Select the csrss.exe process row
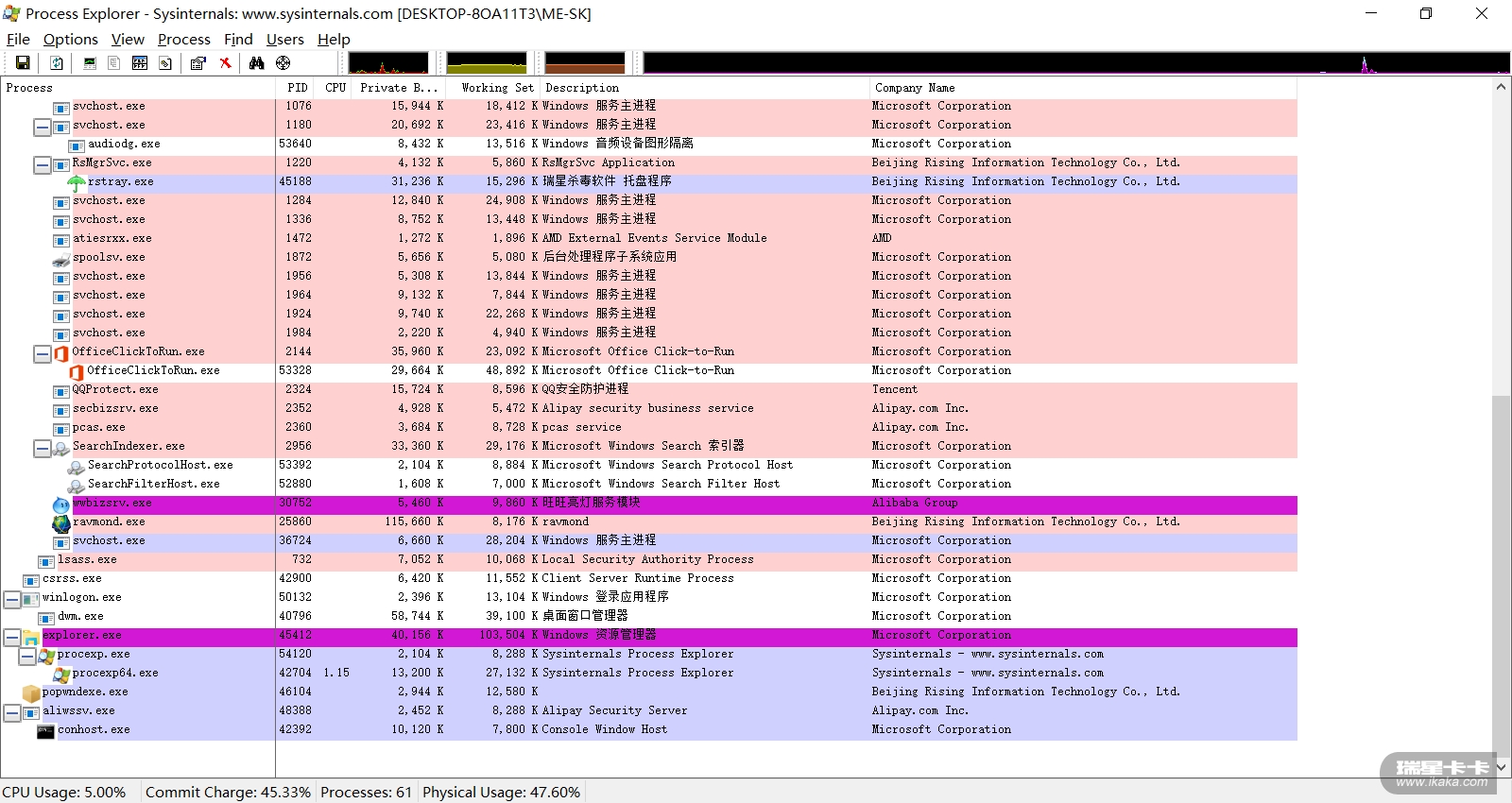This screenshot has height=803, width=1512. point(648,579)
